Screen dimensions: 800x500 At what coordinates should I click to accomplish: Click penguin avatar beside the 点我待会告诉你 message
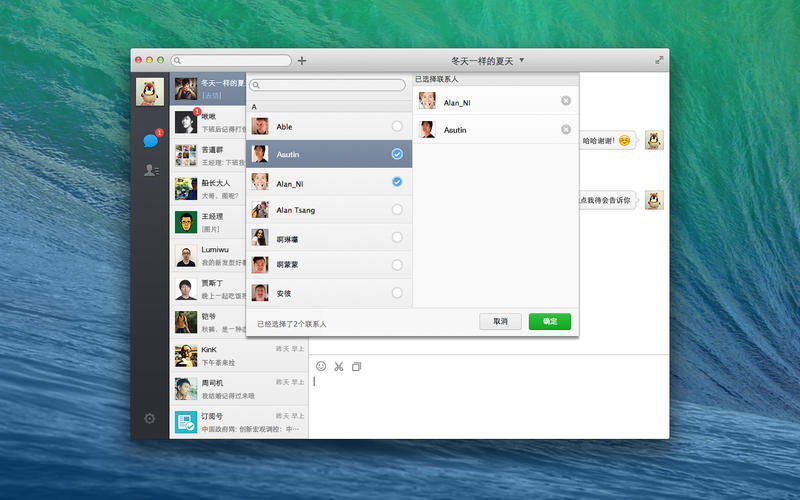pos(654,200)
